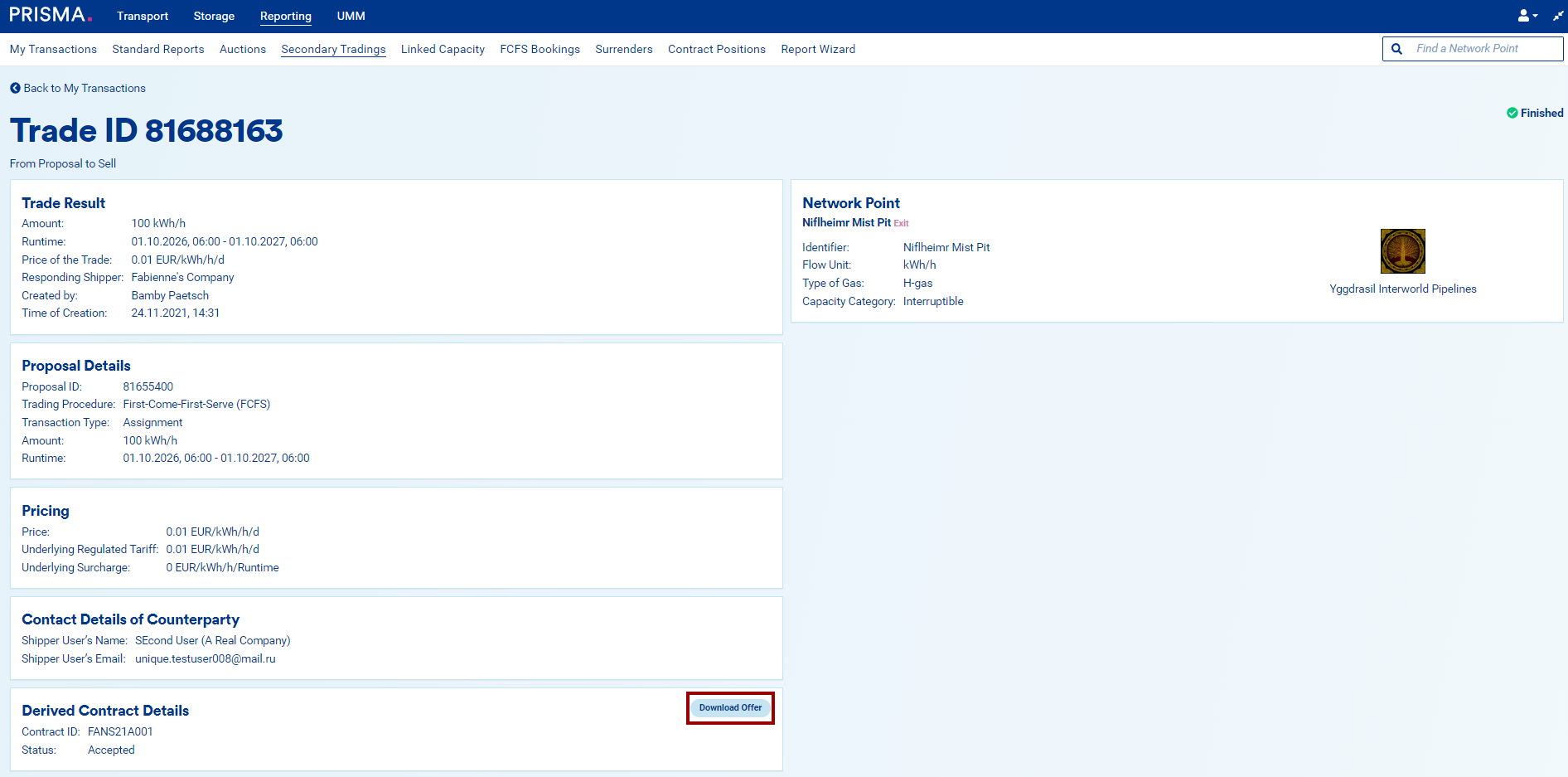Open the UMM menu
This screenshot has width=1568, height=777.
tap(351, 16)
